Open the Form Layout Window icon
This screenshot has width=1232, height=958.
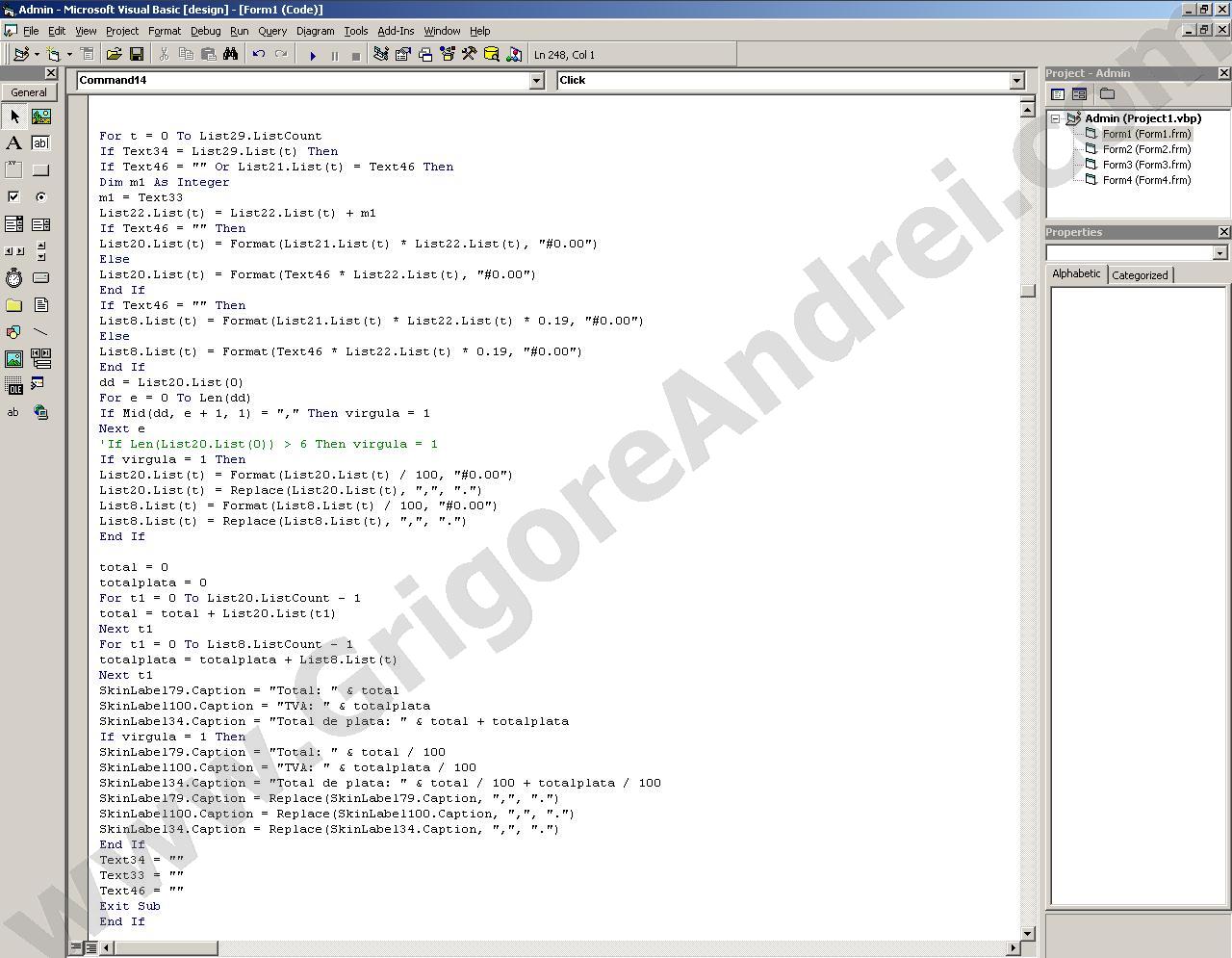(x=424, y=55)
